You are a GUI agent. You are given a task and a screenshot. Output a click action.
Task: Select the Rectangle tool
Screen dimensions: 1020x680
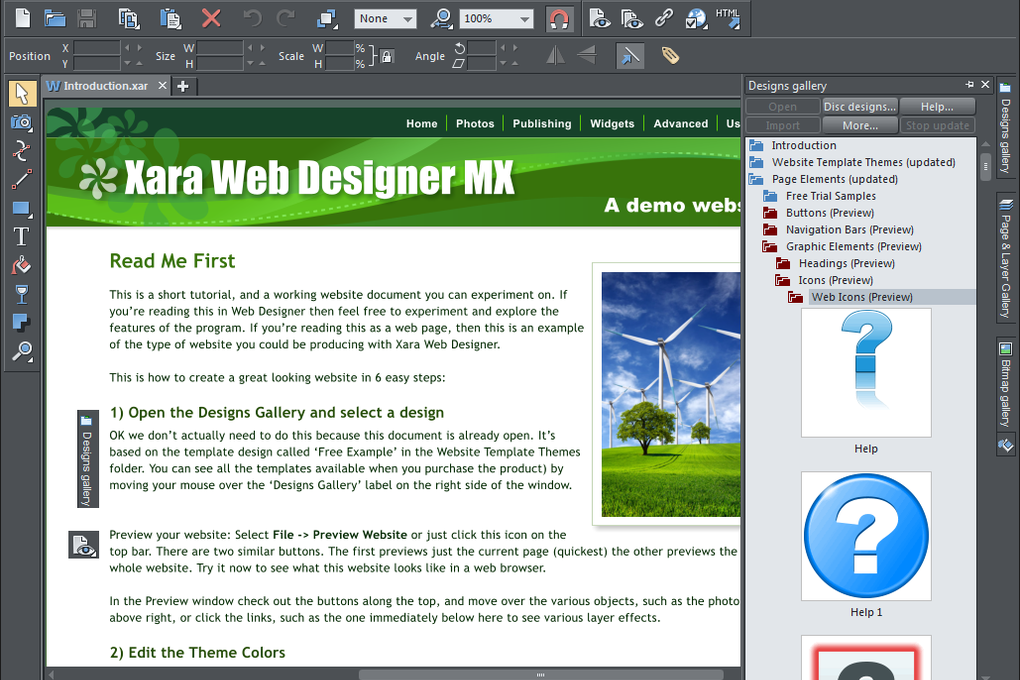pos(21,208)
